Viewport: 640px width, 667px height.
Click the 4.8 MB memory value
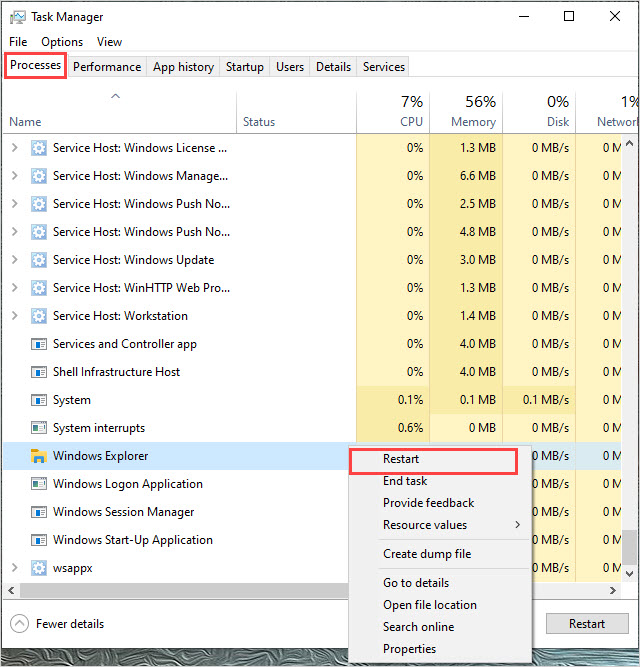478,232
